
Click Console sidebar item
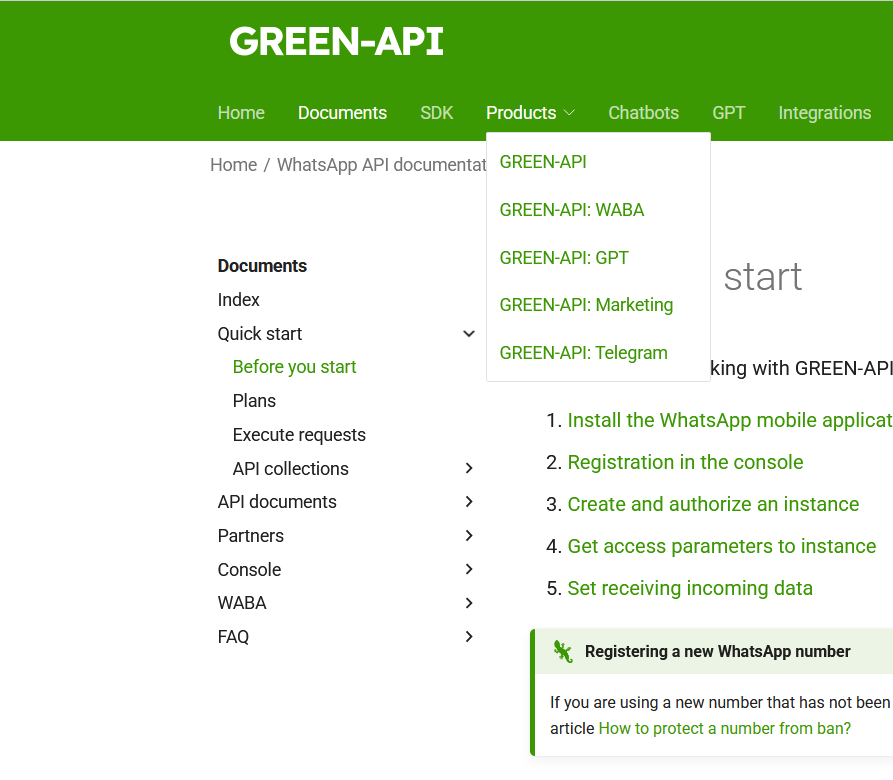click(249, 569)
